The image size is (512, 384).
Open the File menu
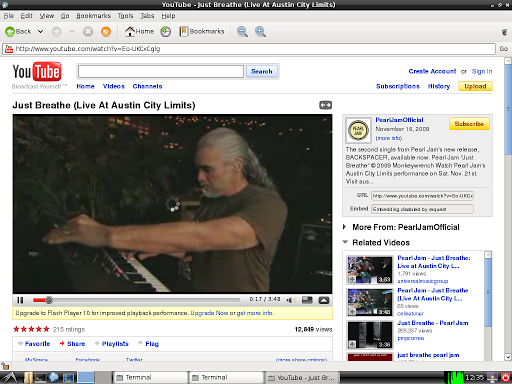click(x=9, y=16)
